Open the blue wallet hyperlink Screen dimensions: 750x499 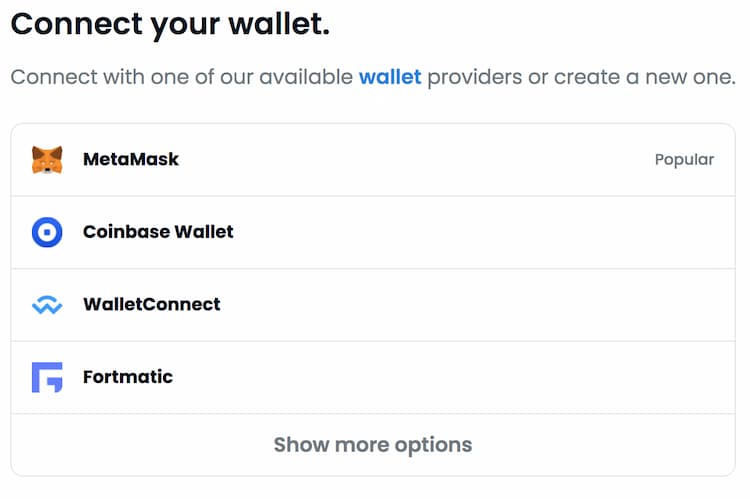[390, 77]
